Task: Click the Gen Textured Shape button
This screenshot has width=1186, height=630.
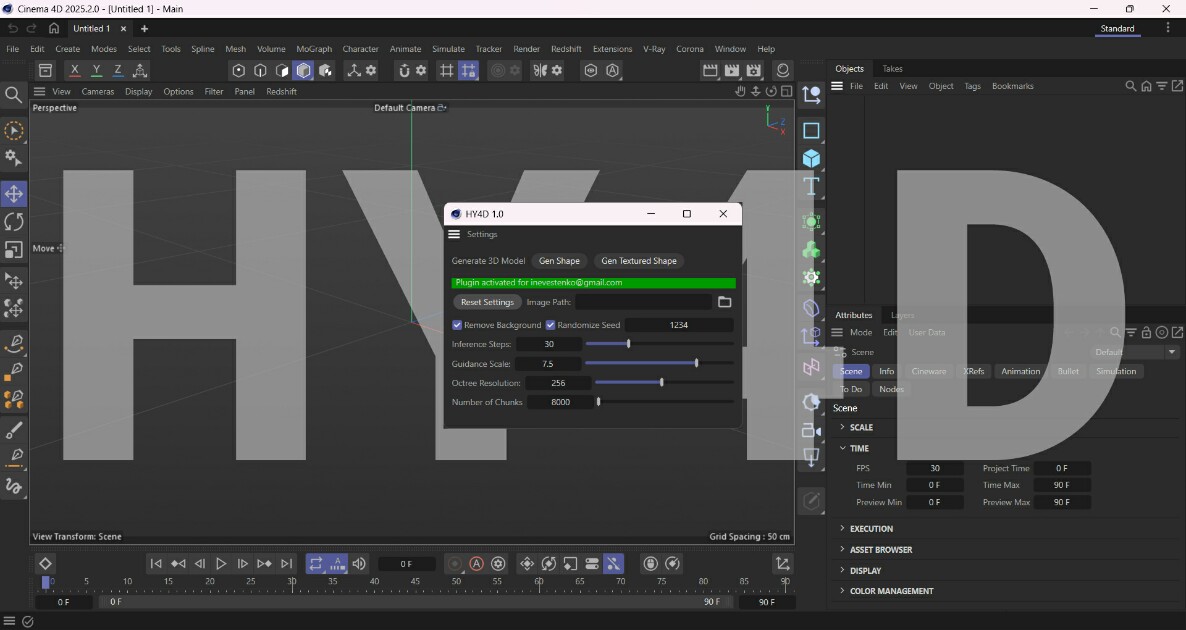Action: click(x=639, y=261)
